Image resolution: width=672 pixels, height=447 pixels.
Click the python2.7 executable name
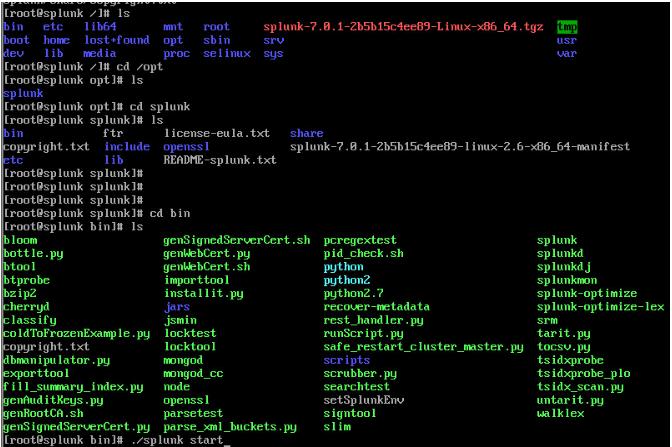[353, 294]
